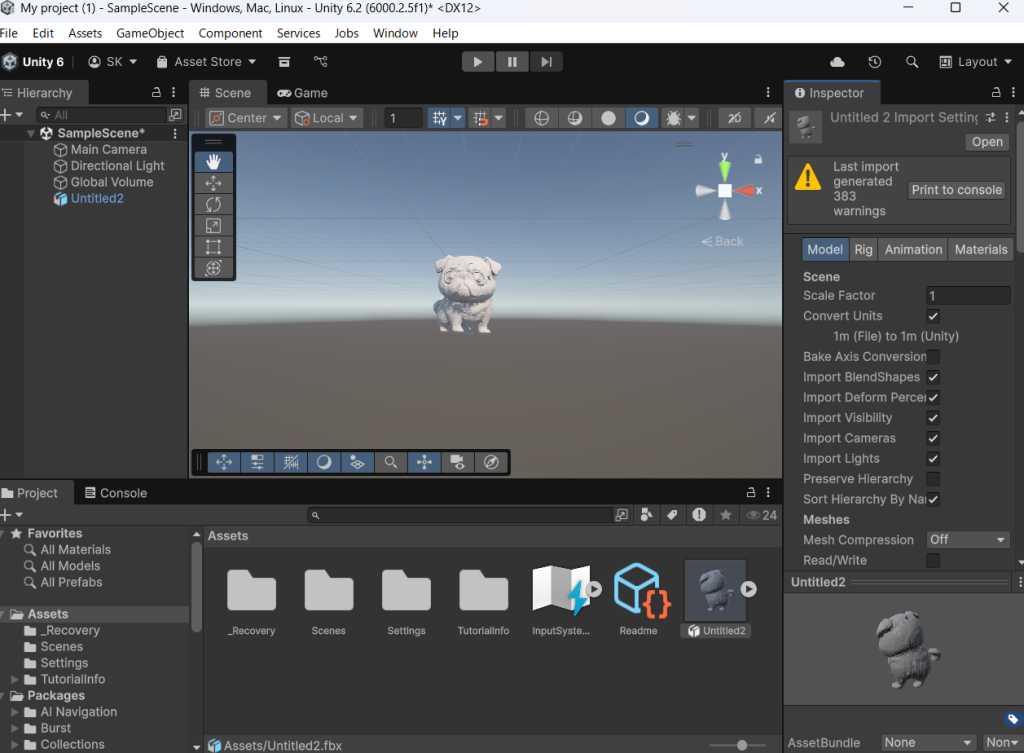Open the GameObject menu

coord(150,33)
